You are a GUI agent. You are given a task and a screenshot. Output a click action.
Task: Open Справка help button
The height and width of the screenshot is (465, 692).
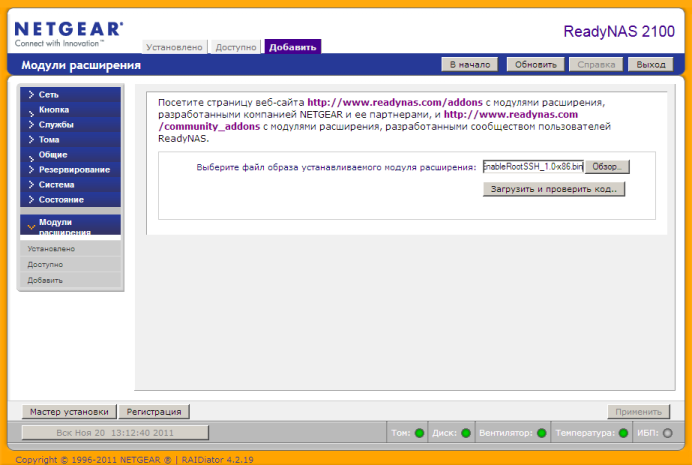coord(596,64)
